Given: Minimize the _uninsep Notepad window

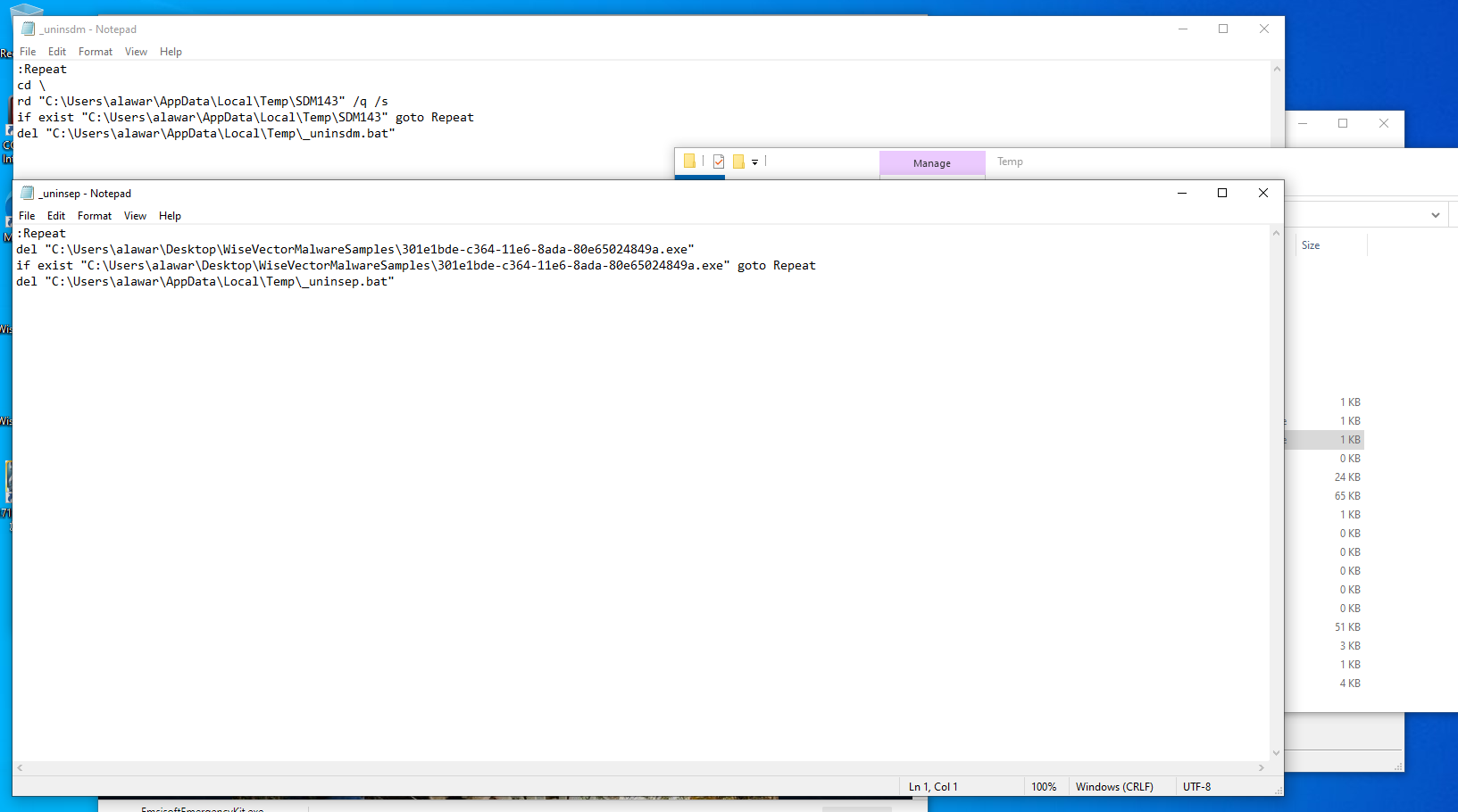Looking at the screenshot, I should (x=1182, y=193).
